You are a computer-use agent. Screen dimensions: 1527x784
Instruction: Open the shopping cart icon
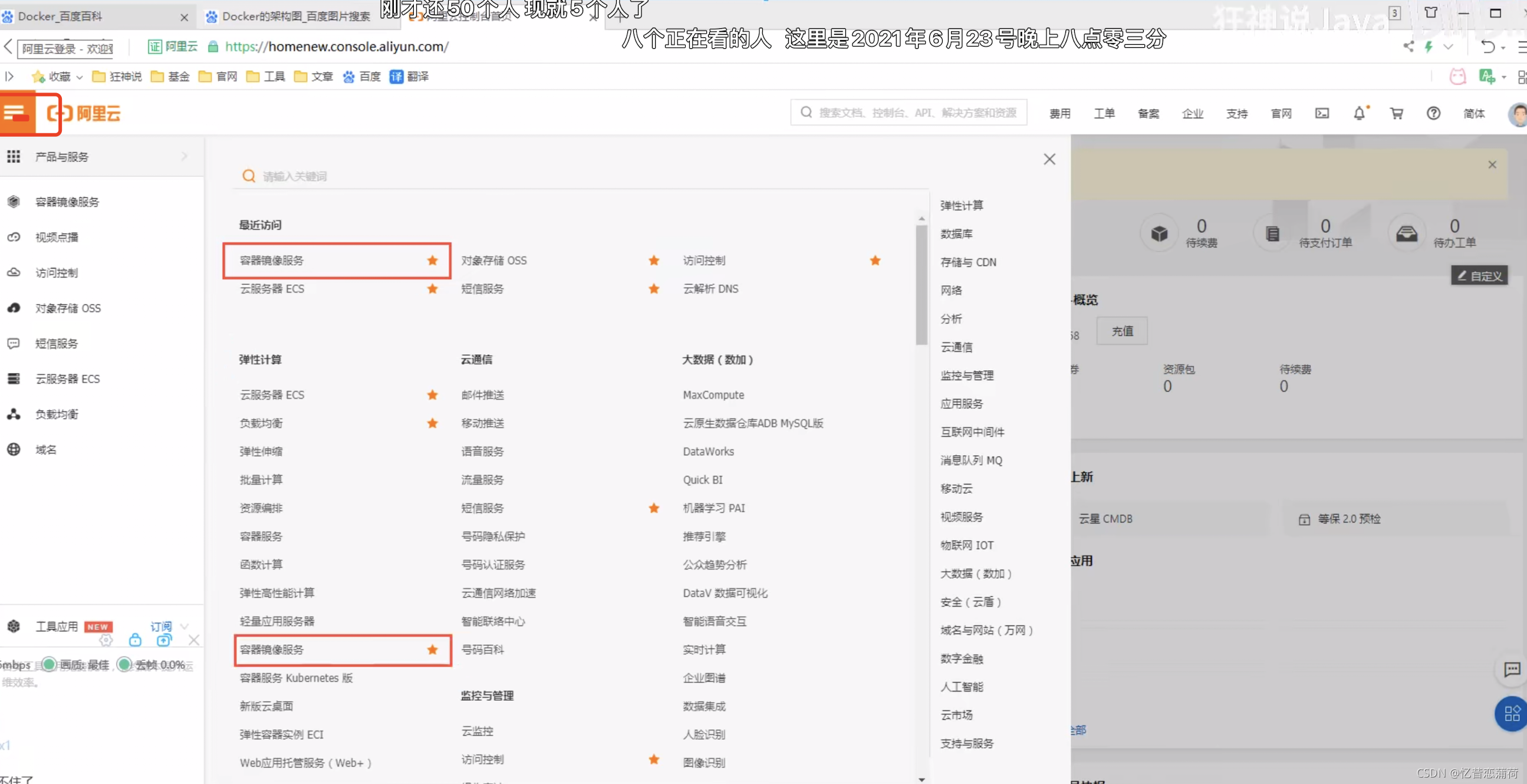1397,113
